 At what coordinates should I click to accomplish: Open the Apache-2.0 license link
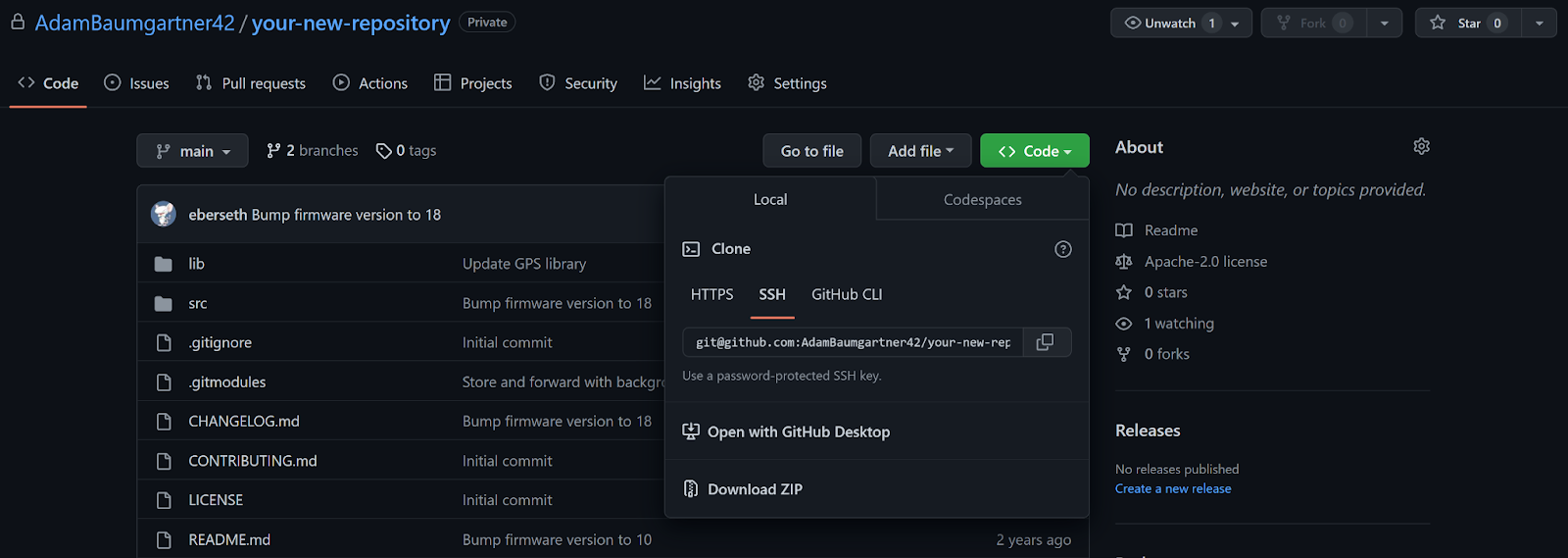point(1205,262)
